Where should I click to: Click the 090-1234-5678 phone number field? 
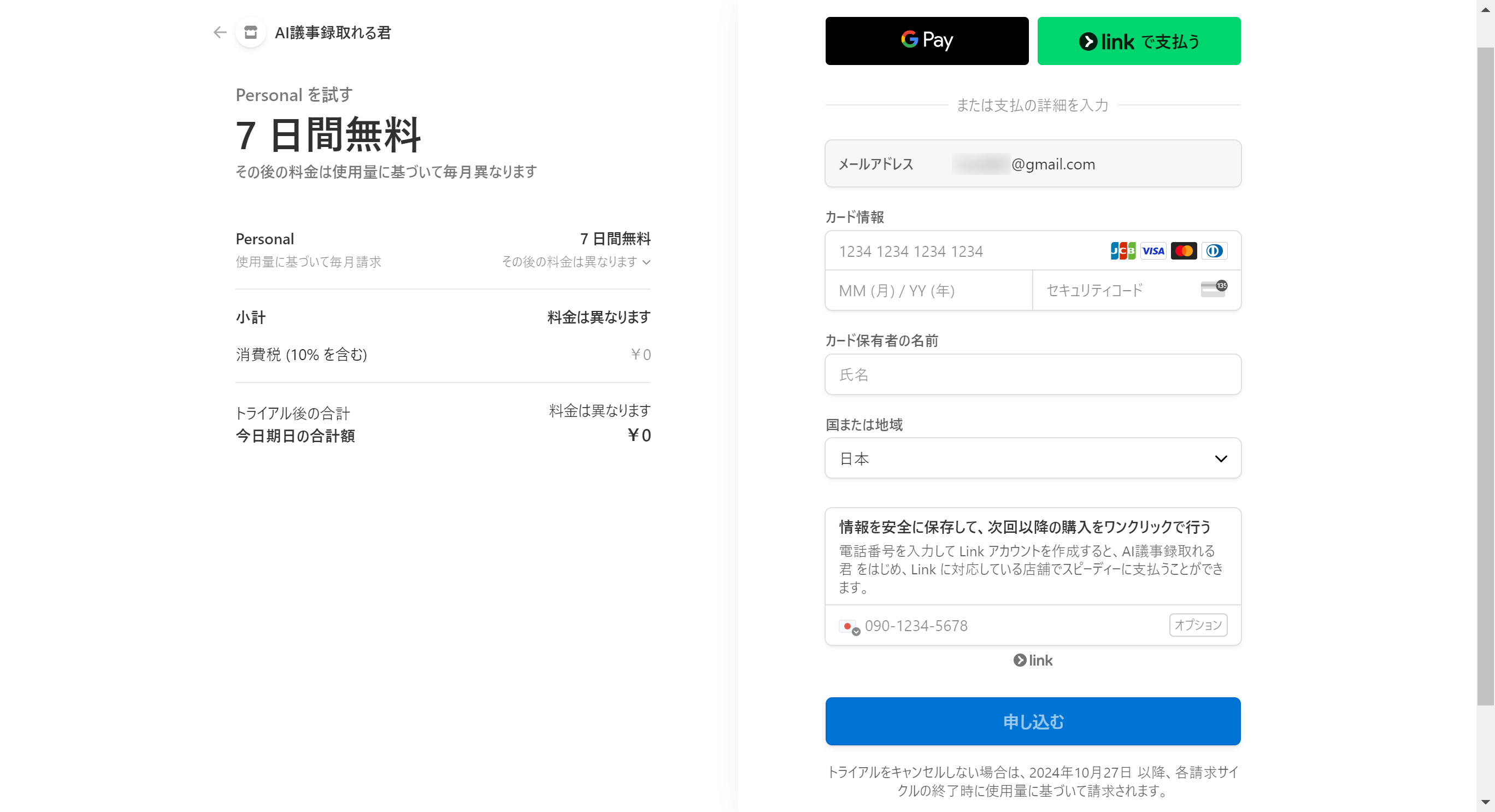click(1010, 626)
